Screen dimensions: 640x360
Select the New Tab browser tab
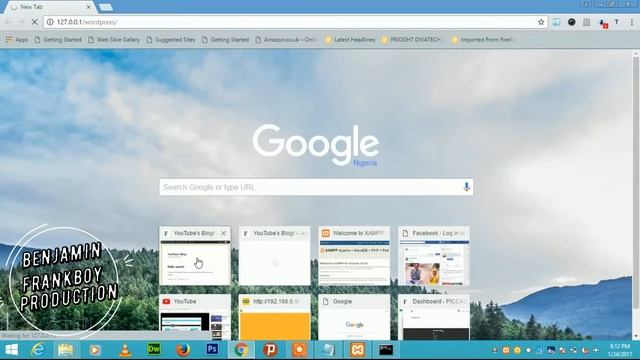[x=49, y=7]
